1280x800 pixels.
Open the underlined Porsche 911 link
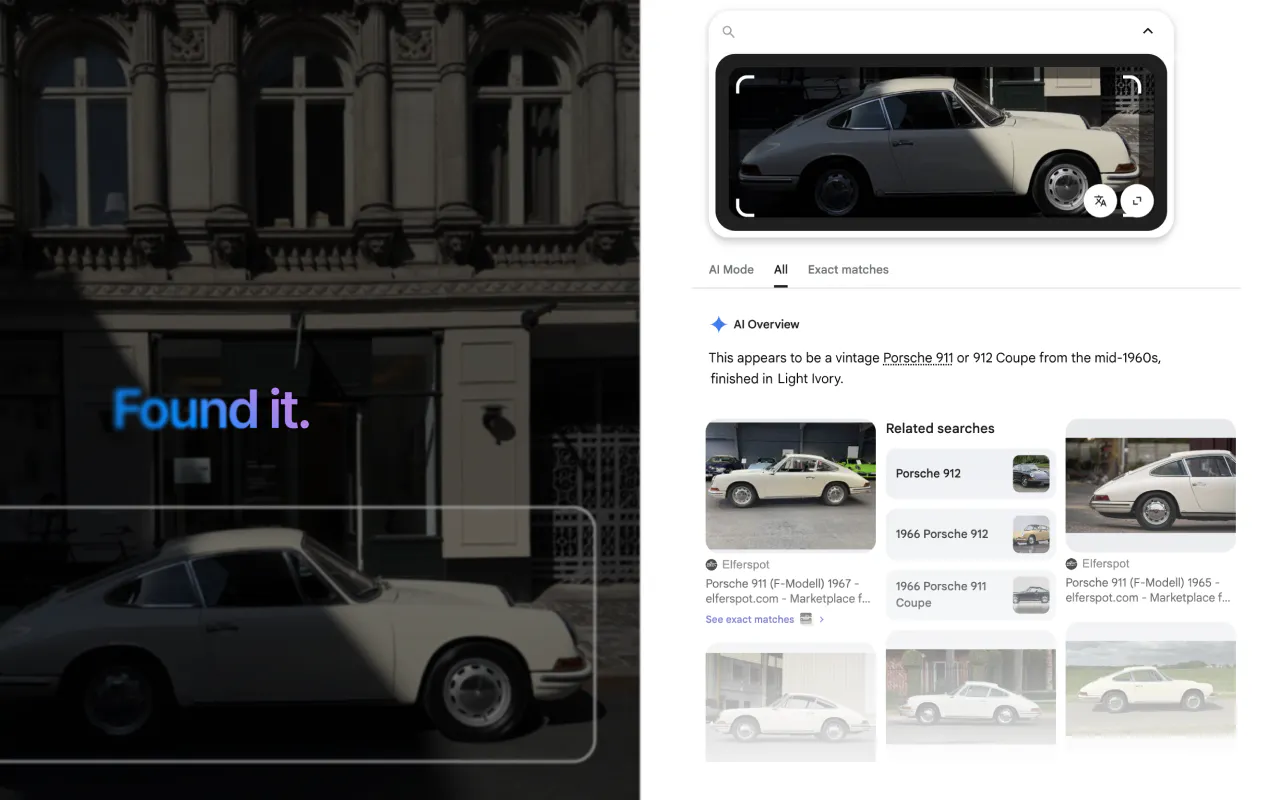click(x=917, y=357)
